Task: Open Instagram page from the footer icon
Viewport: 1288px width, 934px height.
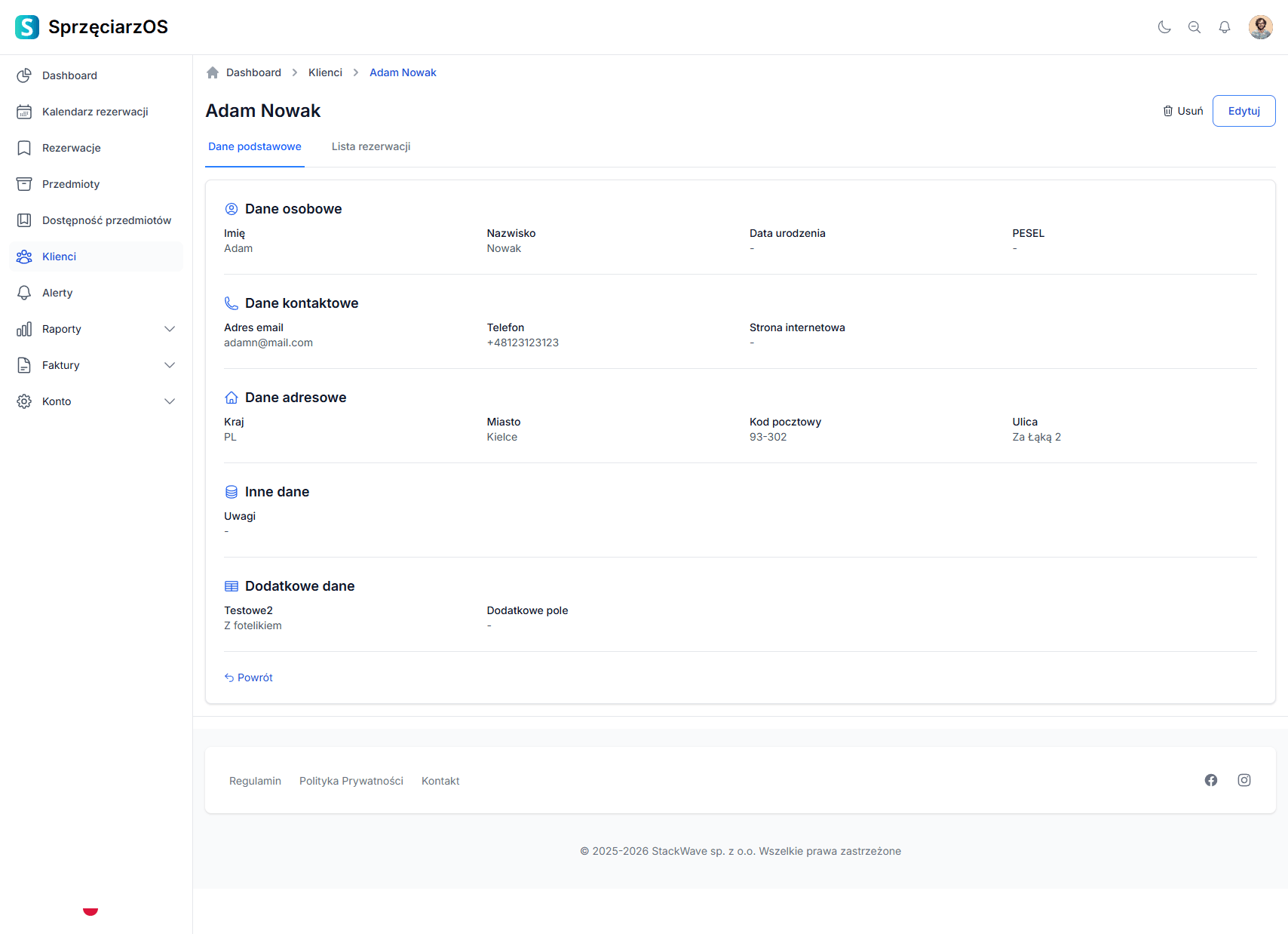Action: pos(1244,780)
